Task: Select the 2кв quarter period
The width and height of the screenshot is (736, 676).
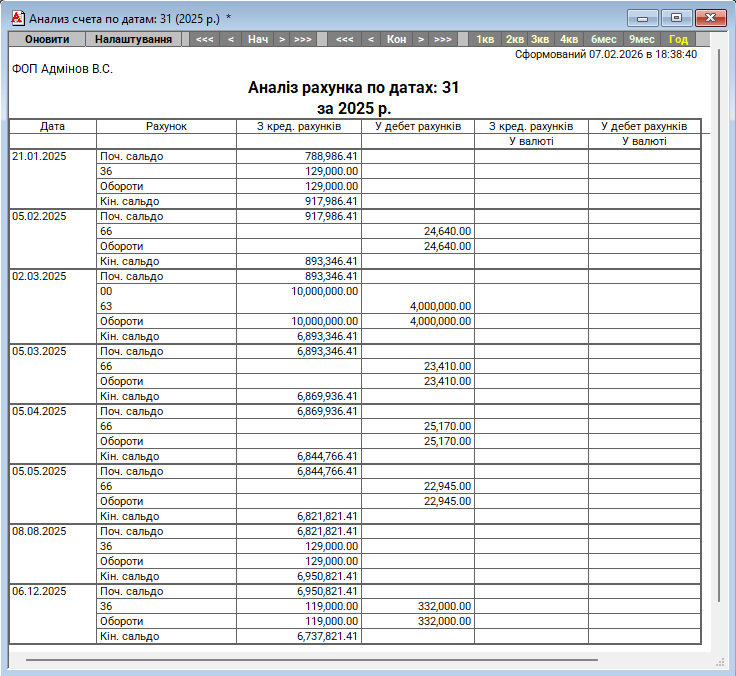Action: [515, 39]
